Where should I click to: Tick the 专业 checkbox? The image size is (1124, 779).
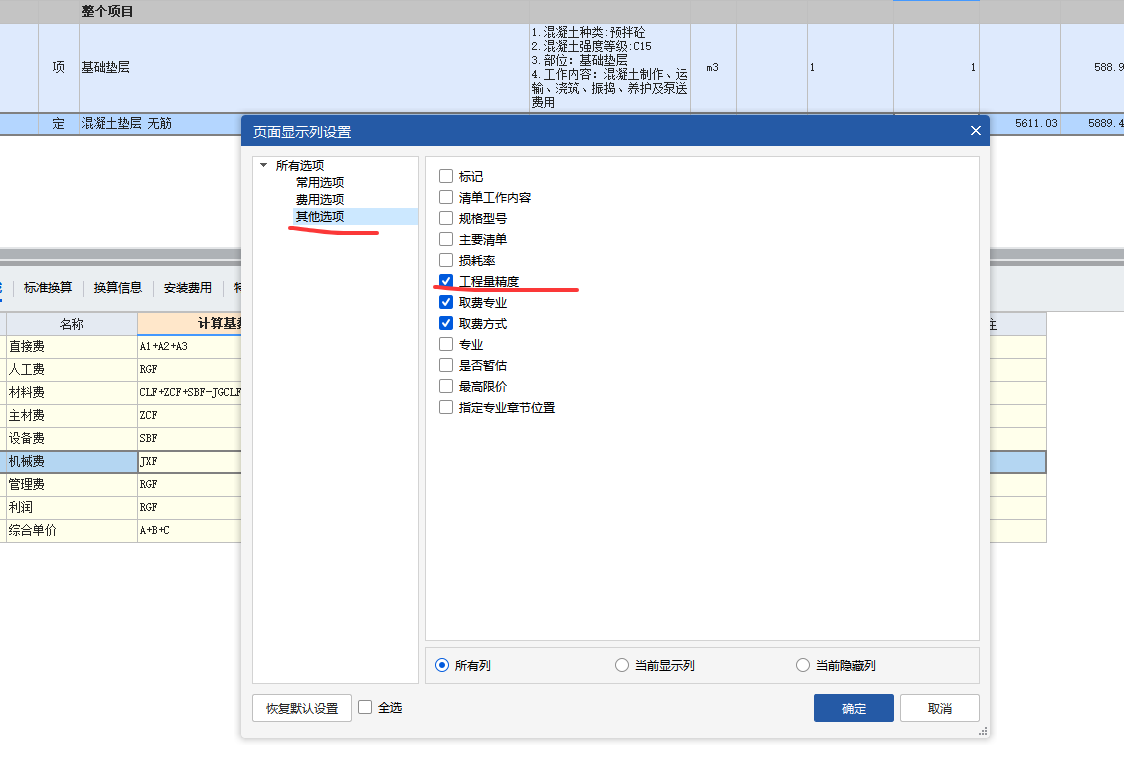pyautogui.click(x=446, y=344)
